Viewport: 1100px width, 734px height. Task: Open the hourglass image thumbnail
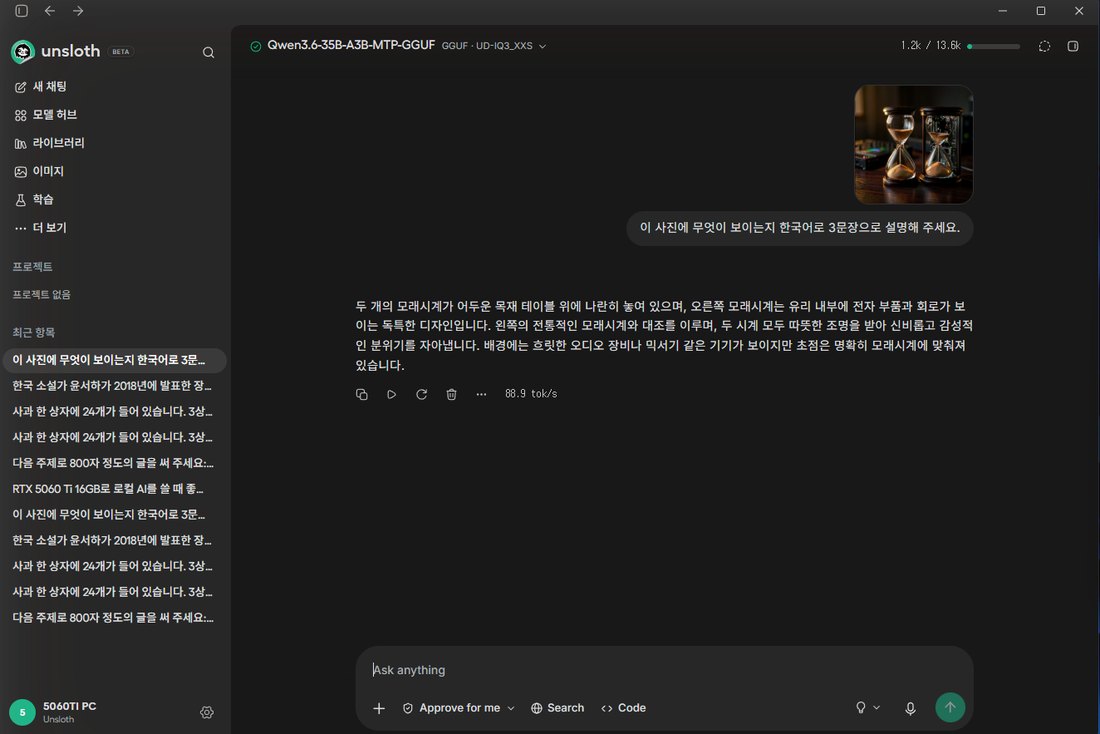pos(913,145)
